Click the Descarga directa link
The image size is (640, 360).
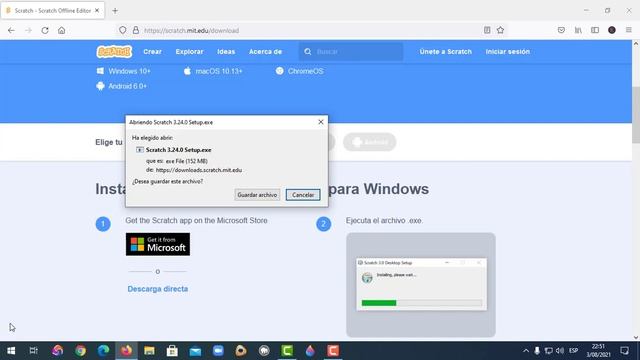tap(158, 289)
